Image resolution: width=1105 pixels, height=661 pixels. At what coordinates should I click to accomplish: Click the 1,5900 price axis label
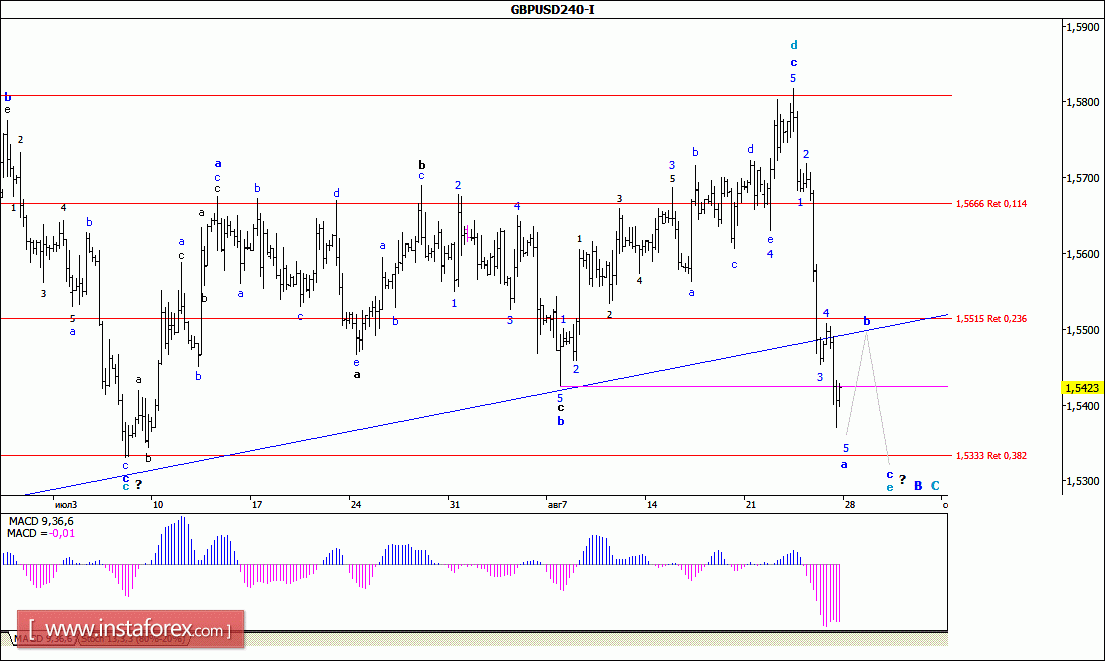(x=1082, y=28)
